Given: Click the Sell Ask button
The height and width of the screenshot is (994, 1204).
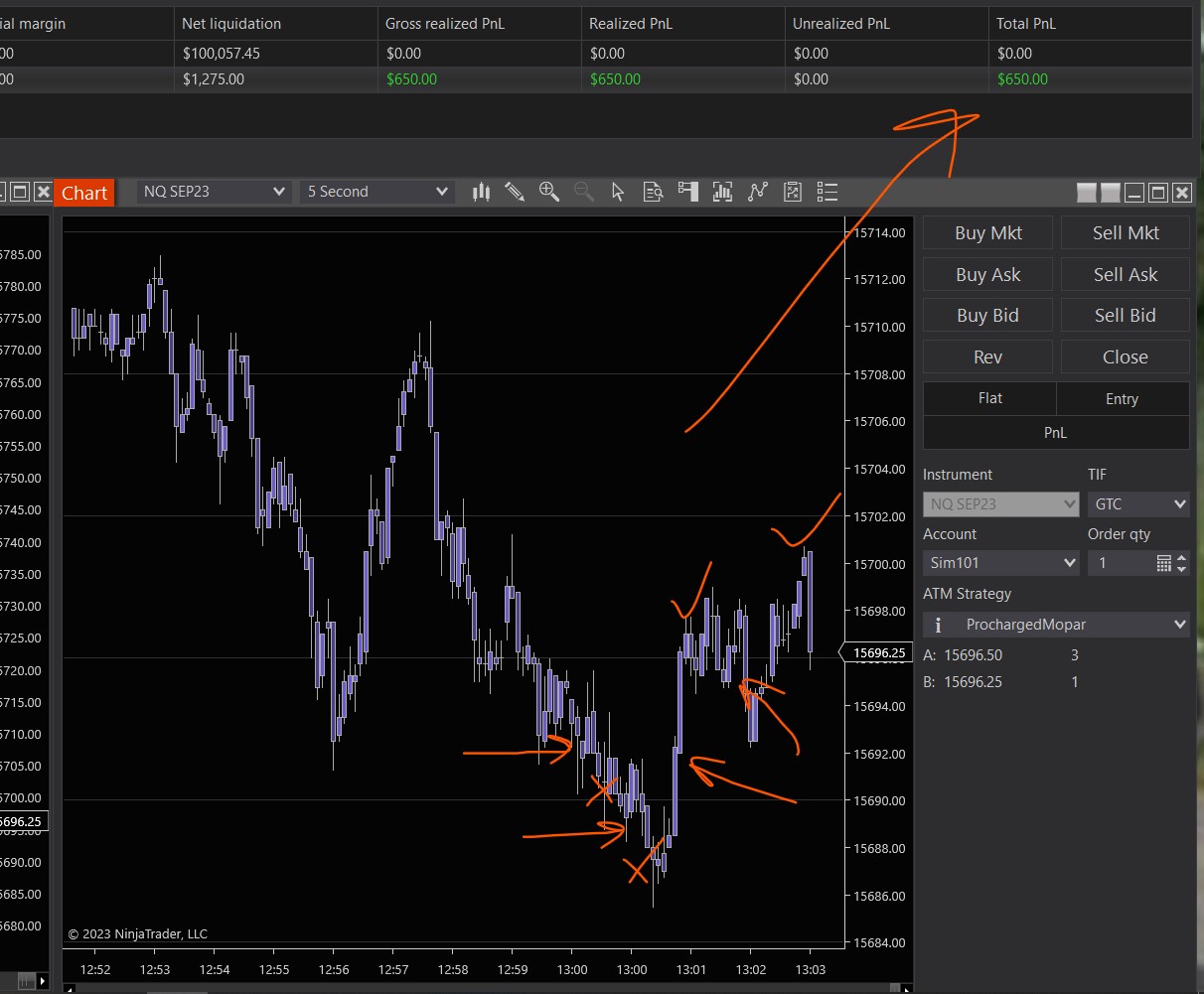Looking at the screenshot, I should [x=1126, y=274].
